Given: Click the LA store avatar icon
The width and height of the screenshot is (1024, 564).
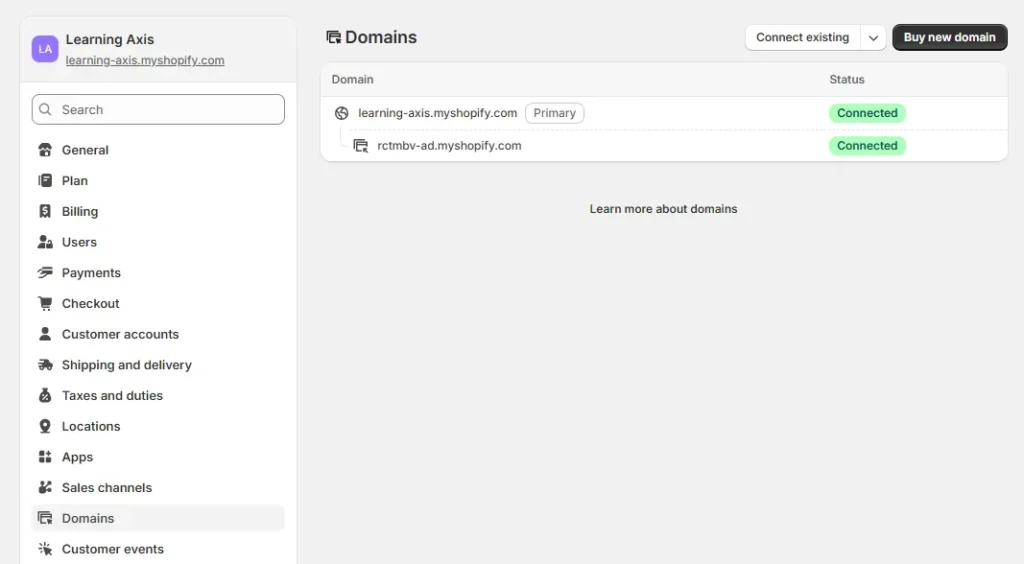Looking at the screenshot, I should 45,49.
